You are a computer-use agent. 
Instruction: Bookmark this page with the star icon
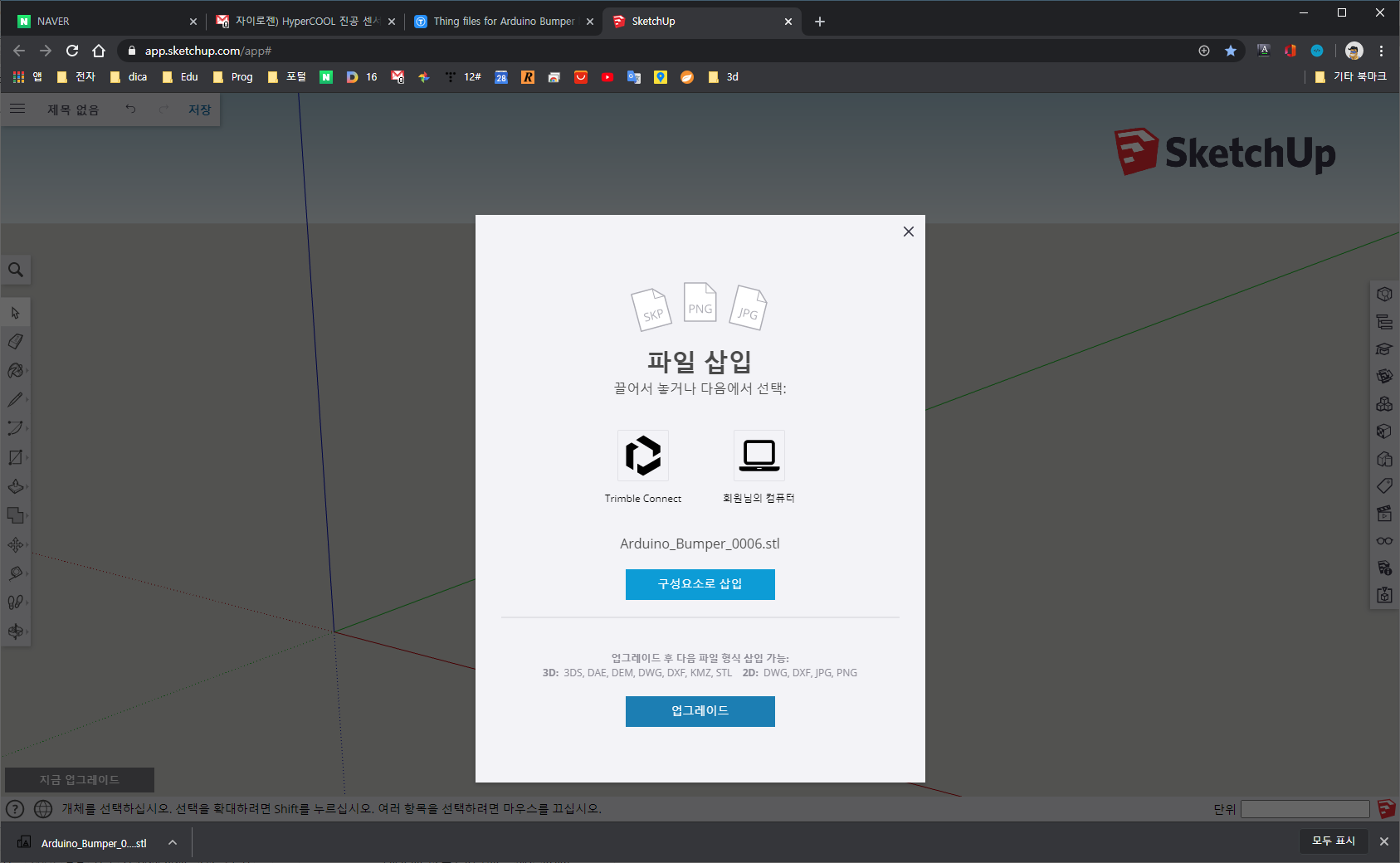[x=1231, y=51]
